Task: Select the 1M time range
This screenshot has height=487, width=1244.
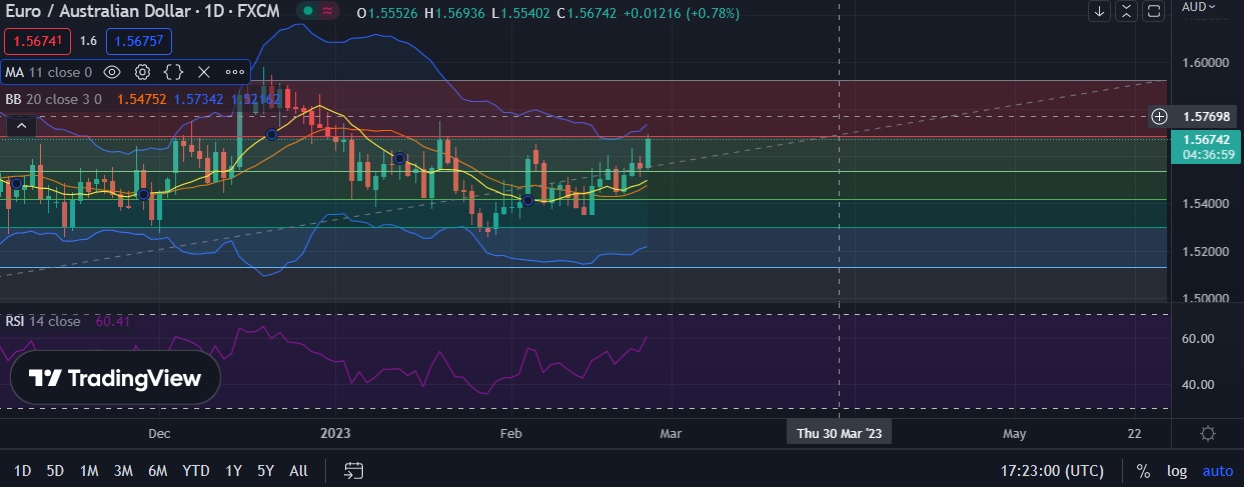Action: point(89,470)
